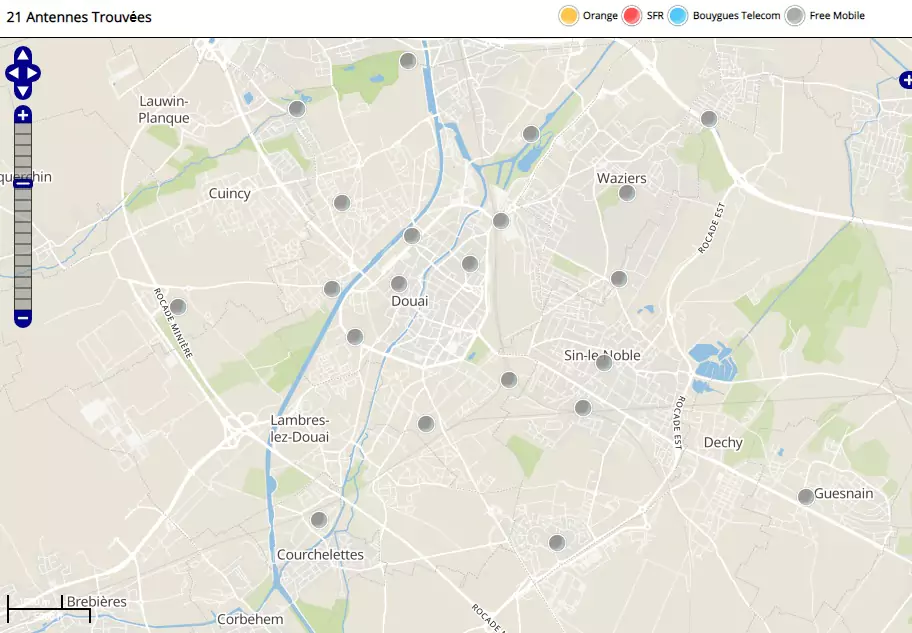Image resolution: width=912 pixels, height=633 pixels.
Task: Pan the map left with the west arrow
Action: [x=12, y=73]
